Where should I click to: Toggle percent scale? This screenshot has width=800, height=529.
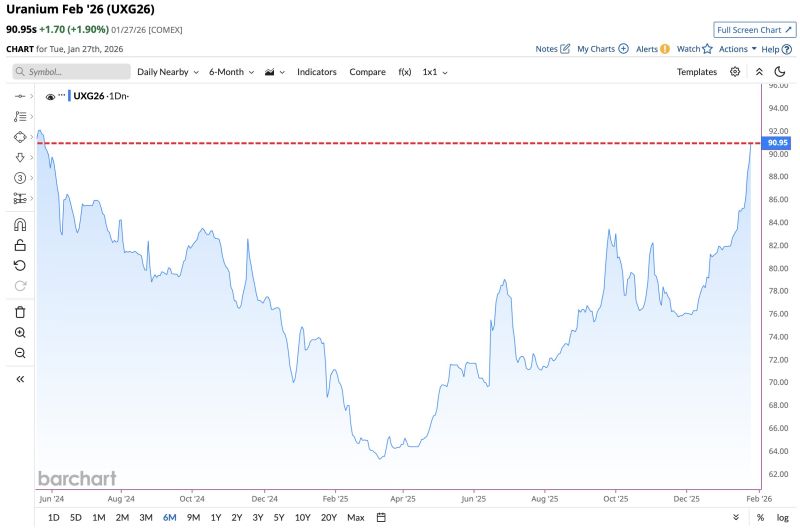click(760, 517)
